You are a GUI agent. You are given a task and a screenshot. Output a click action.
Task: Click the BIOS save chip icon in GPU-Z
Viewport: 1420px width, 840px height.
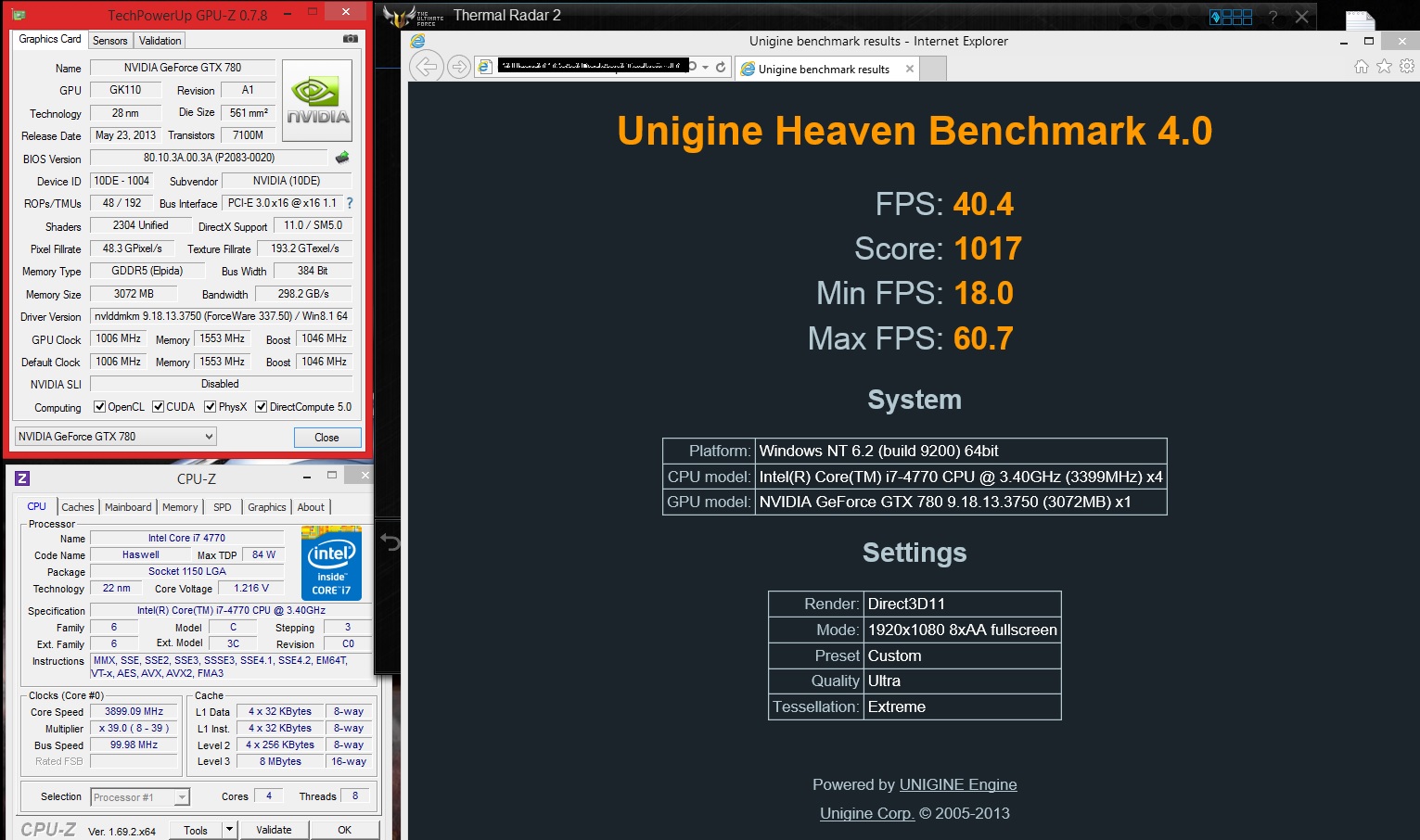pos(342,158)
